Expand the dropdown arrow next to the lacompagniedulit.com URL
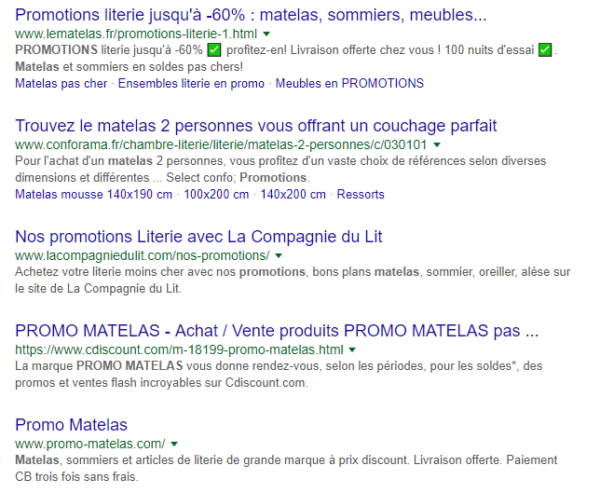The height and width of the screenshot is (493, 600). point(279,256)
